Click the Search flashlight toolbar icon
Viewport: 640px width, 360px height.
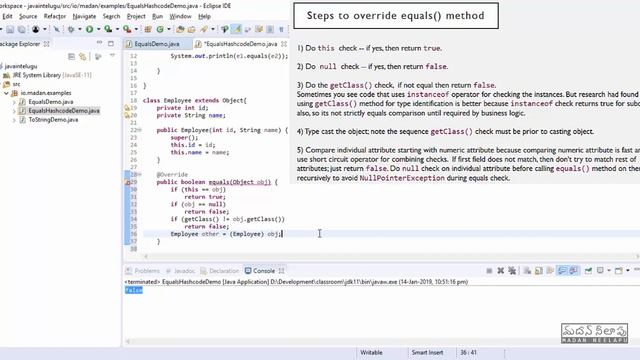(x=204, y=29)
